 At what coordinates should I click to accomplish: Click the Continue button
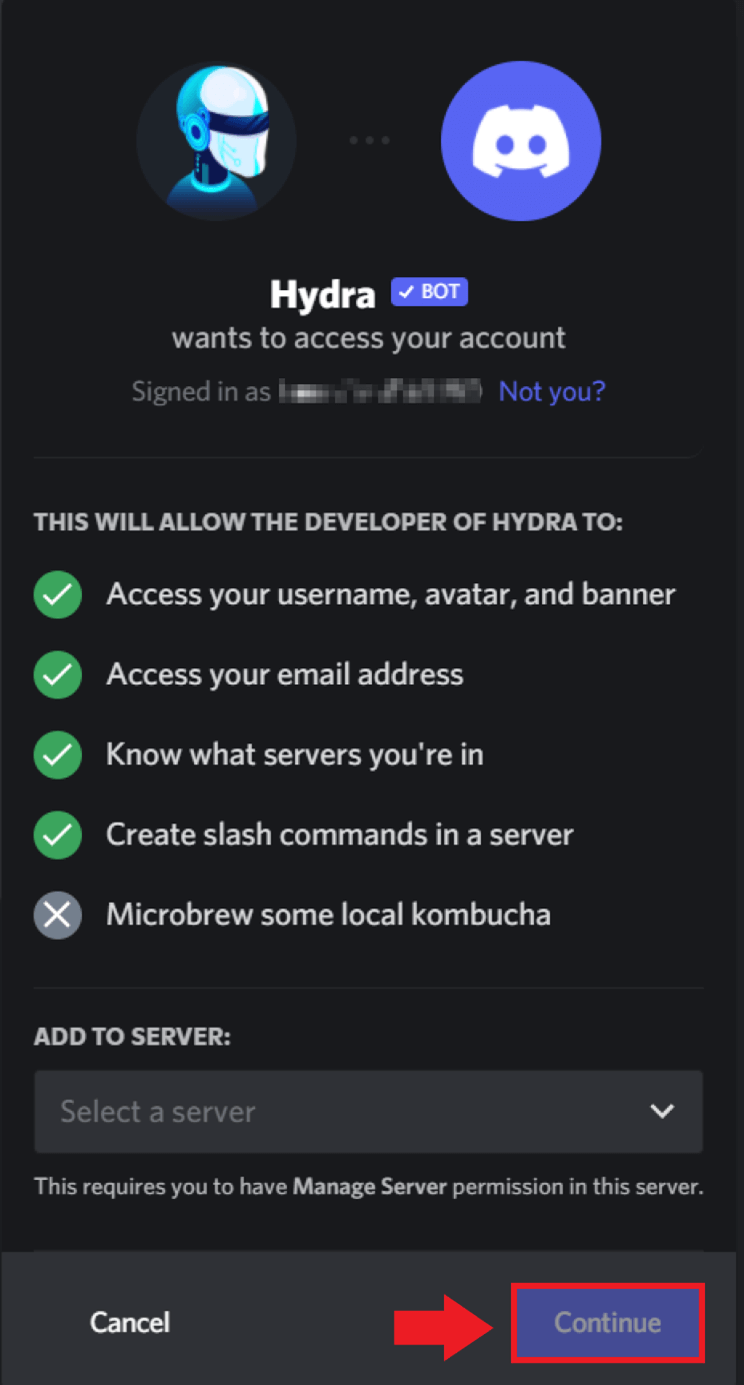[x=608, y=1322]
